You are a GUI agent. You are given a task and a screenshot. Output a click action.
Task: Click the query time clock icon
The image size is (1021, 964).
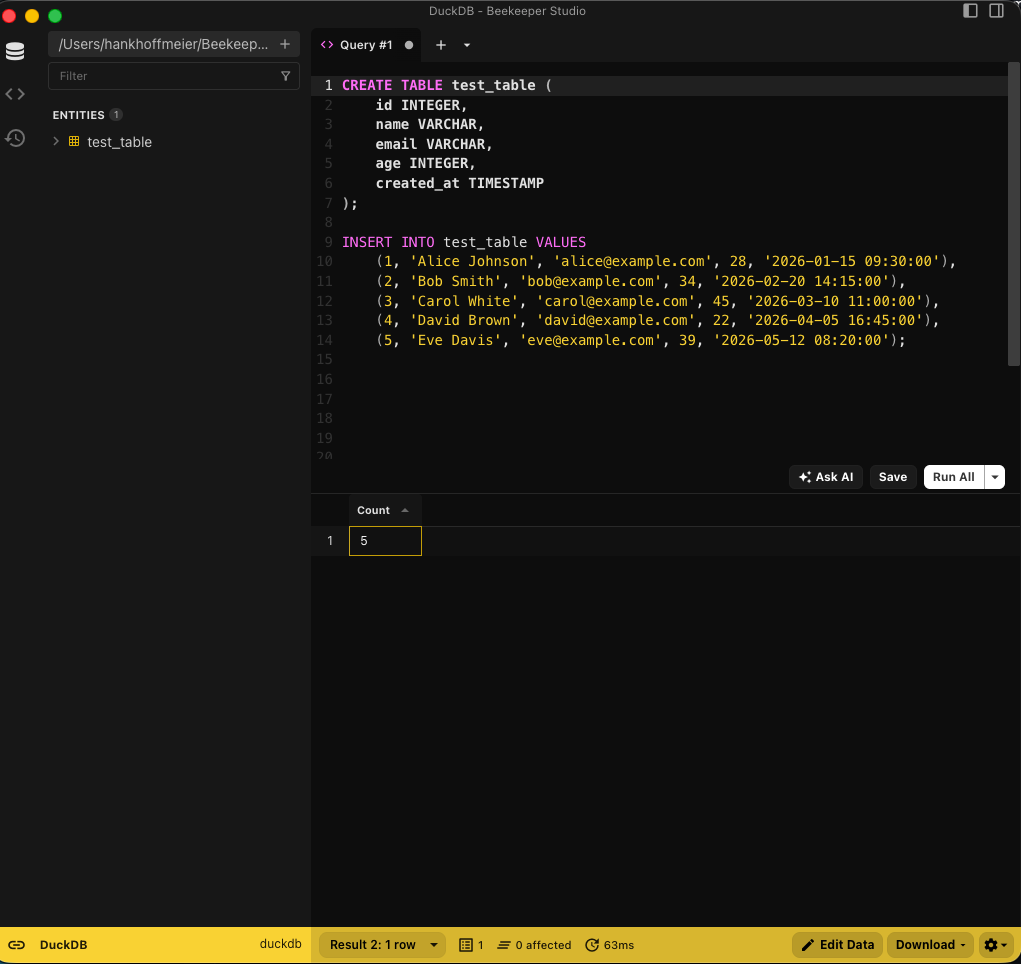tap(592, 945)
